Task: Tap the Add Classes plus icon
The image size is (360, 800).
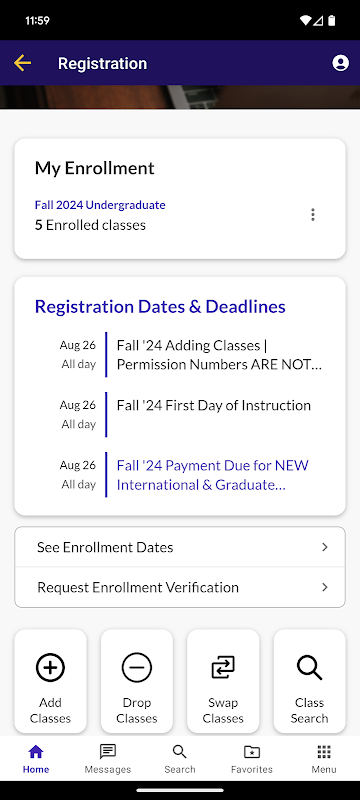Action: tap(50, 667)
